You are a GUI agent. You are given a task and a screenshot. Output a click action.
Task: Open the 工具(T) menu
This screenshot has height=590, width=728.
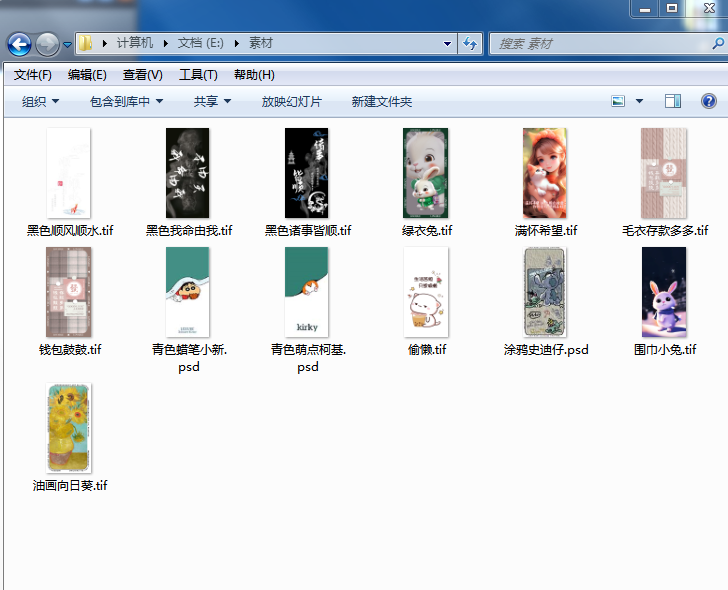click(198, 75)
